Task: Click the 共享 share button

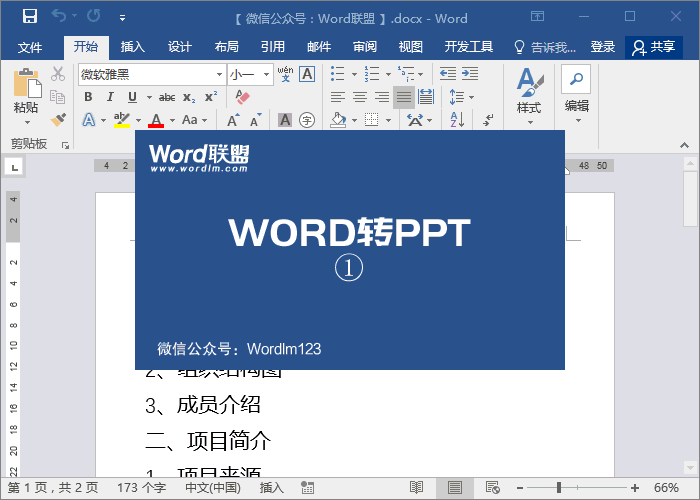Action: pos(654,47)
